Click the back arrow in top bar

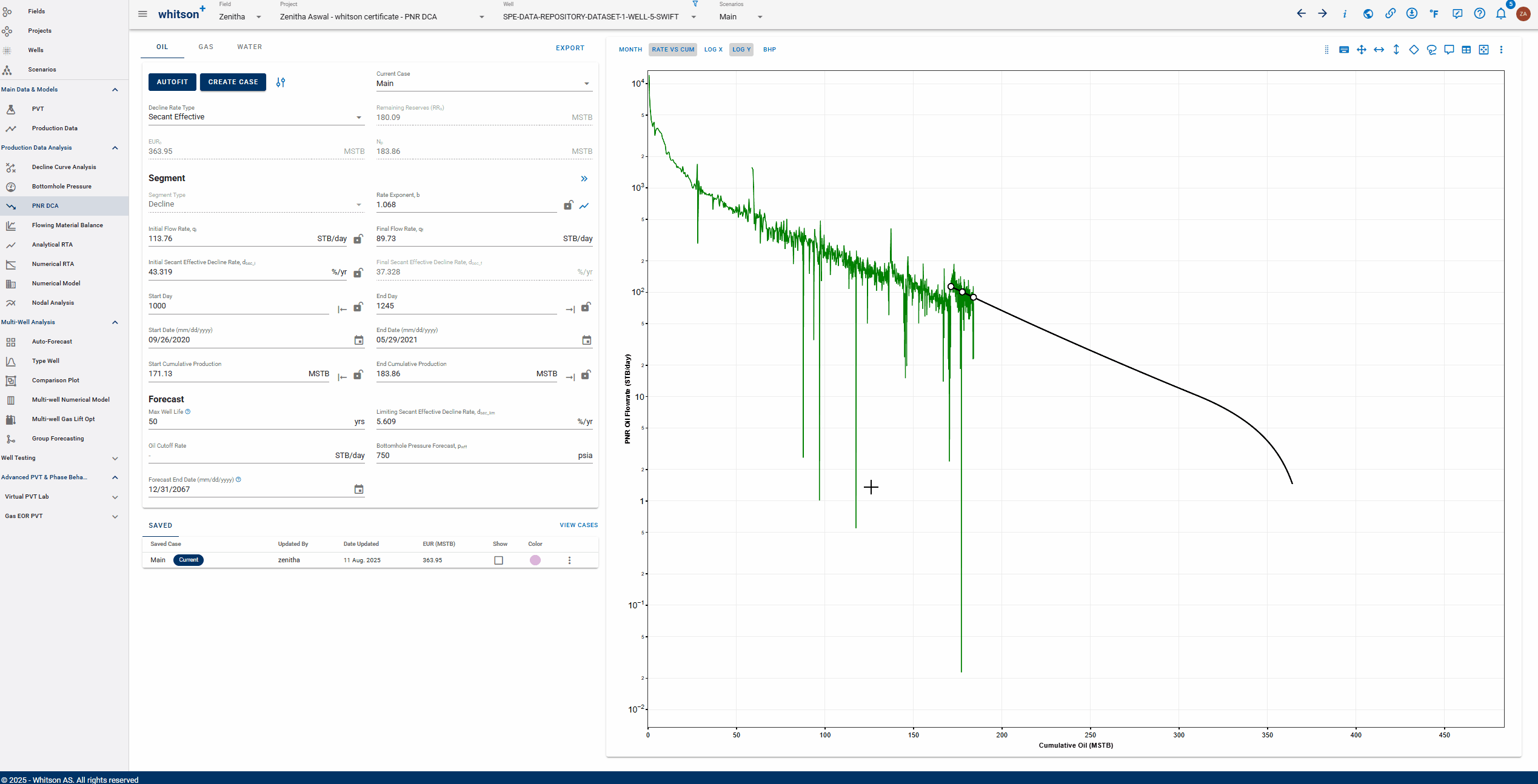(x=1301, y=14)
